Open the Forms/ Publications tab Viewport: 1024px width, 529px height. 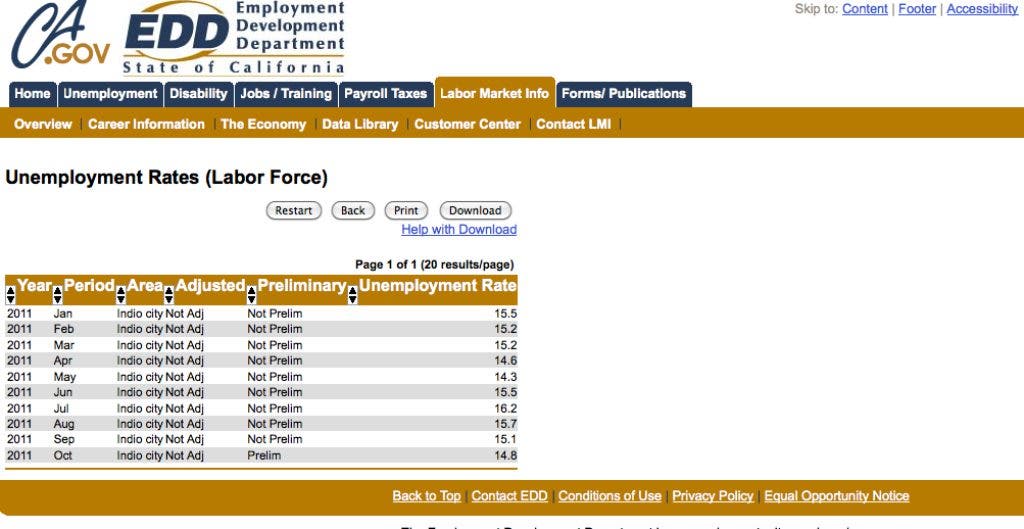point(624,94)
